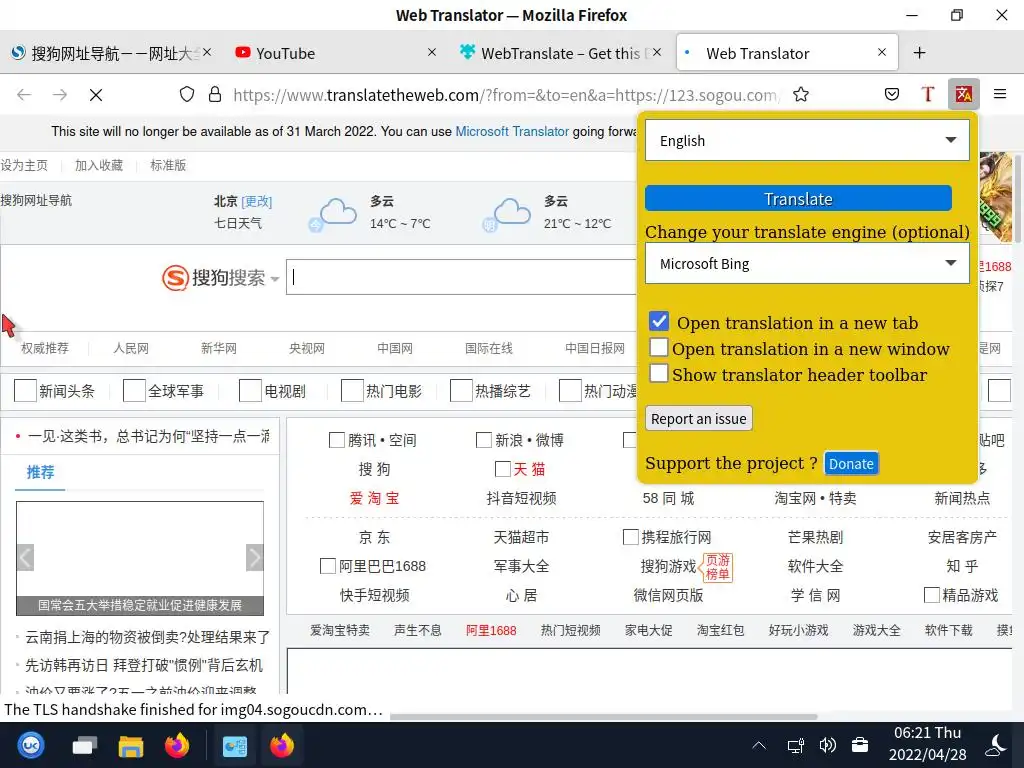Open the multitasking view taskbar icon

(84, 745)
